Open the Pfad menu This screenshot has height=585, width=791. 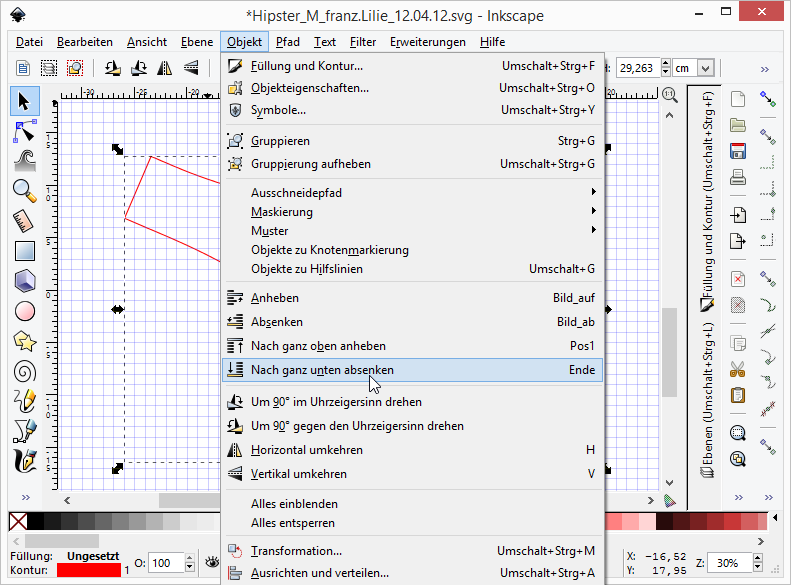click(x=287, y=42)
